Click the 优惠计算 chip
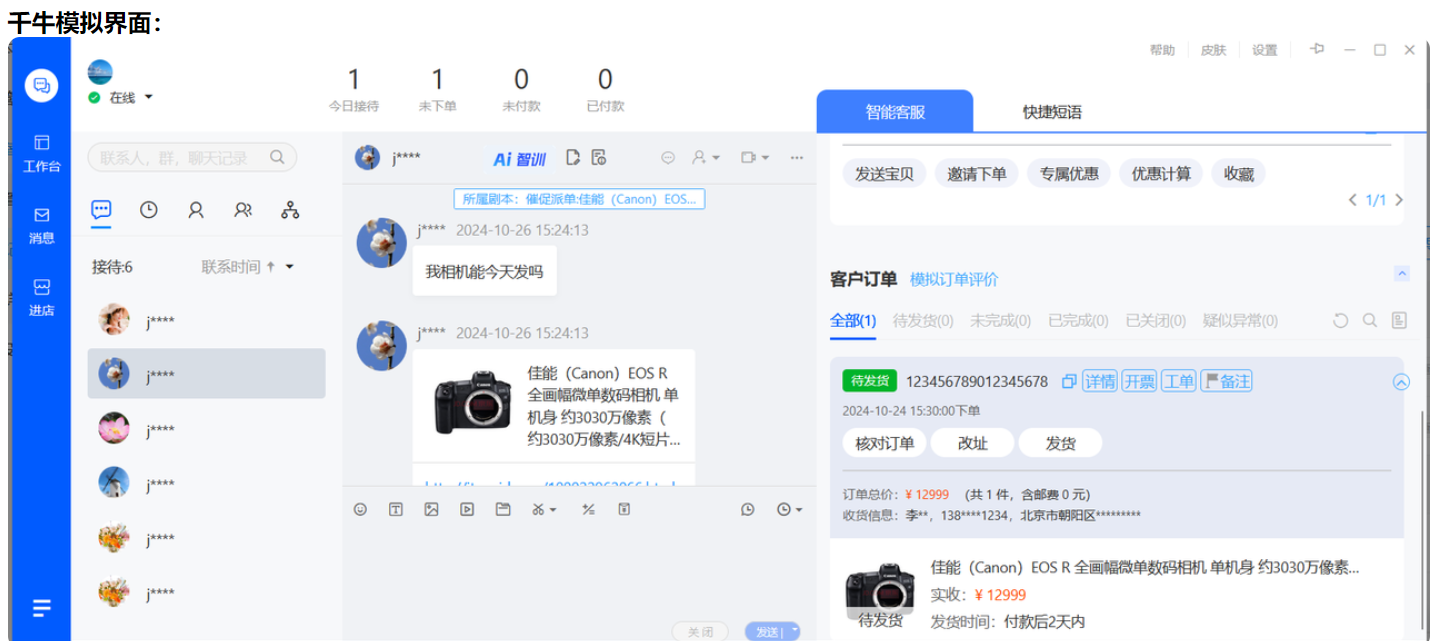The width and height of the screenshot is (1437, 641). pos(1161,173)
